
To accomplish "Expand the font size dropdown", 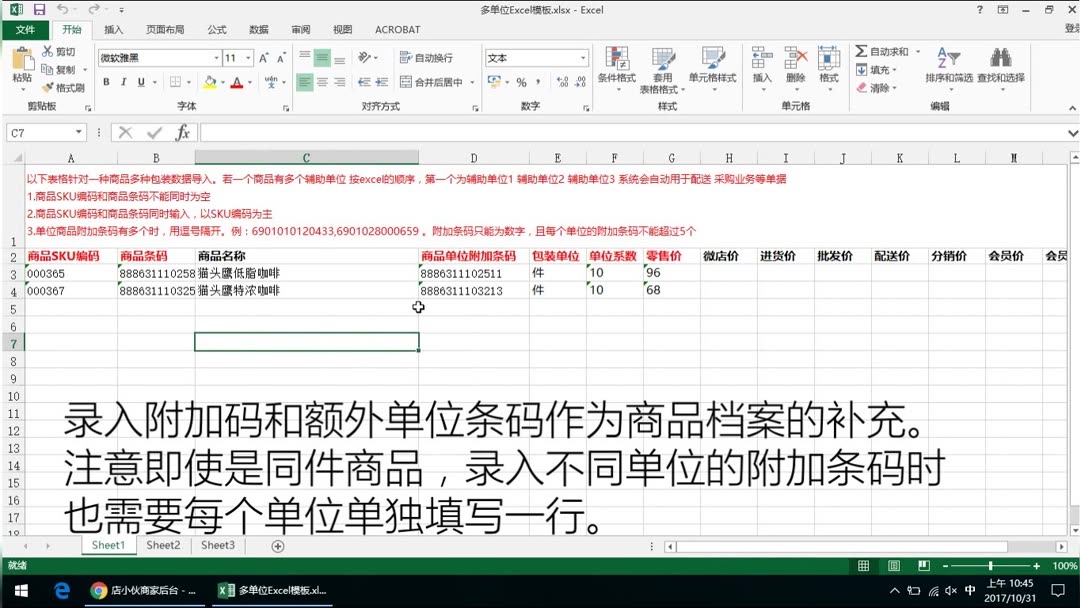I will 246,58.
